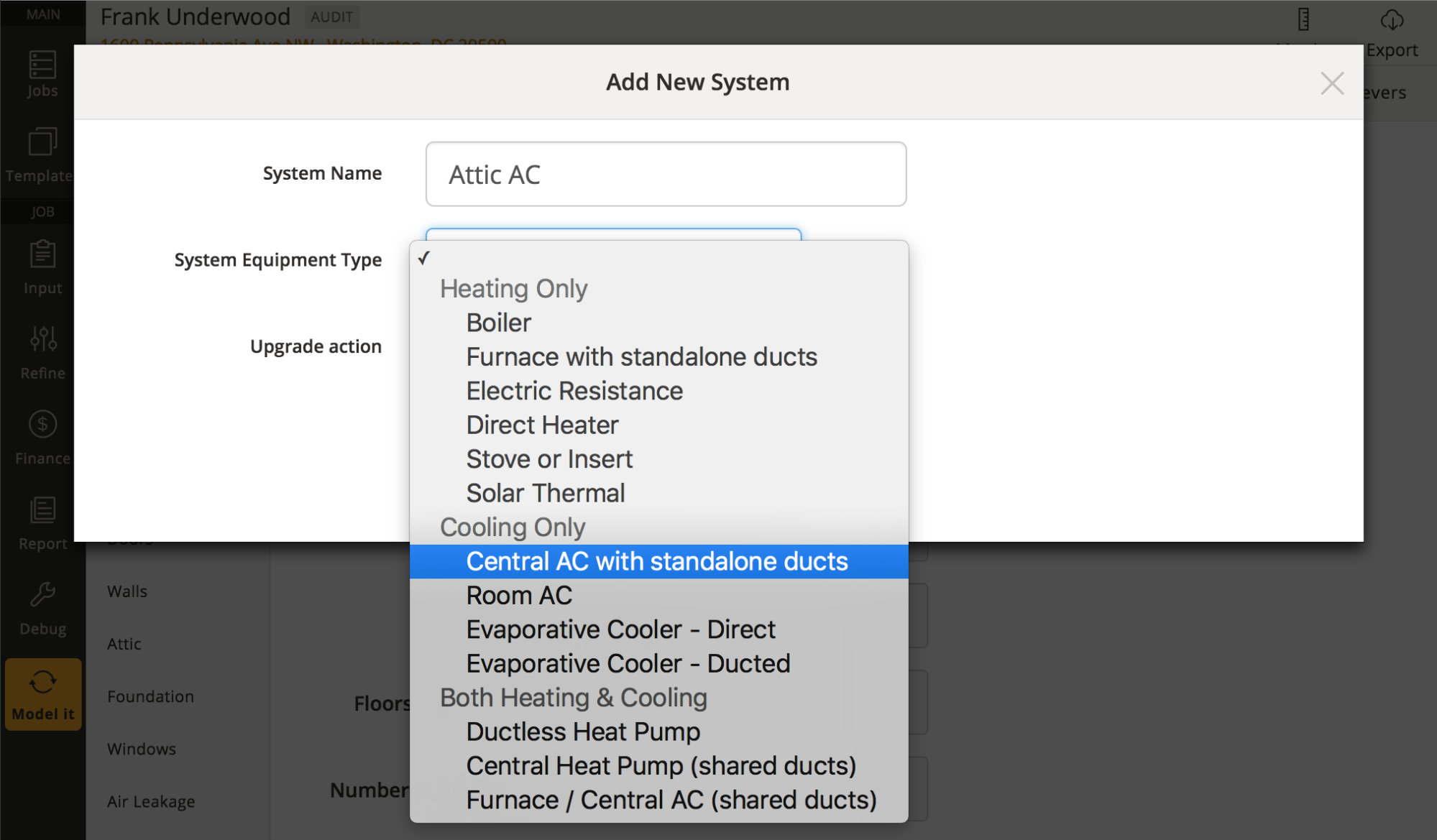This screenshot has height=840, width=1437.
Task: Click the Frank Underwood job title
Action: (x=195, y=17)
